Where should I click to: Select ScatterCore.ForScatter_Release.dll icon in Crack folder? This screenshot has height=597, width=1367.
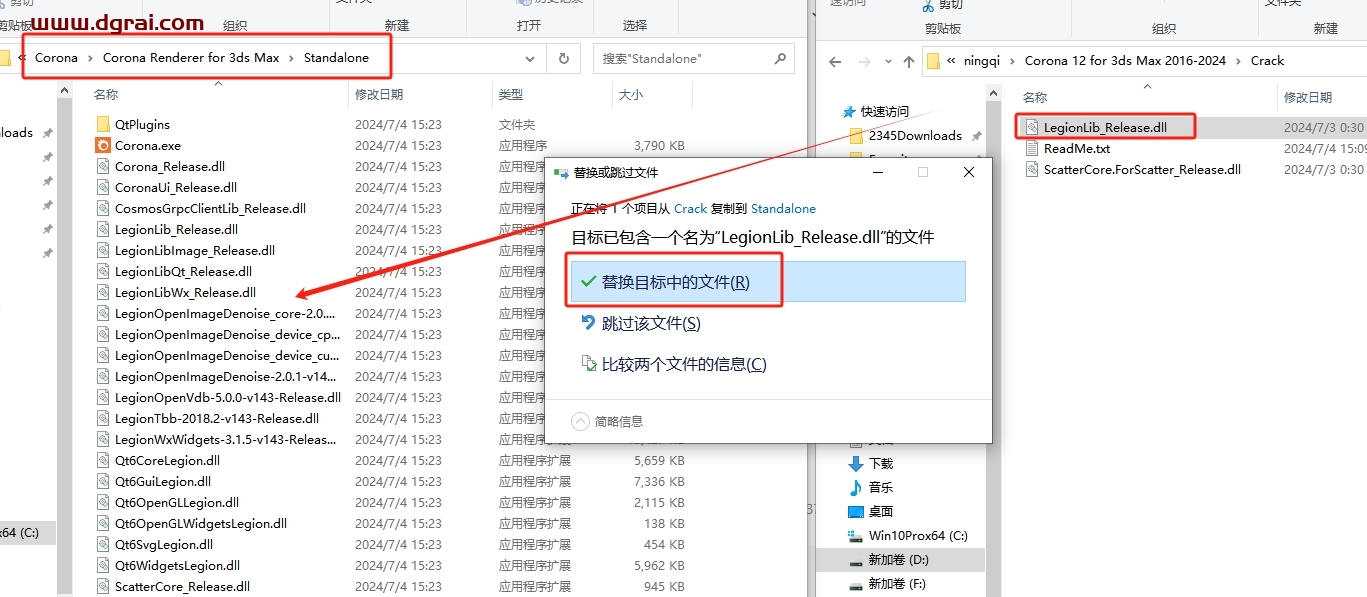pyautogui.click(x=1034, y=169)
